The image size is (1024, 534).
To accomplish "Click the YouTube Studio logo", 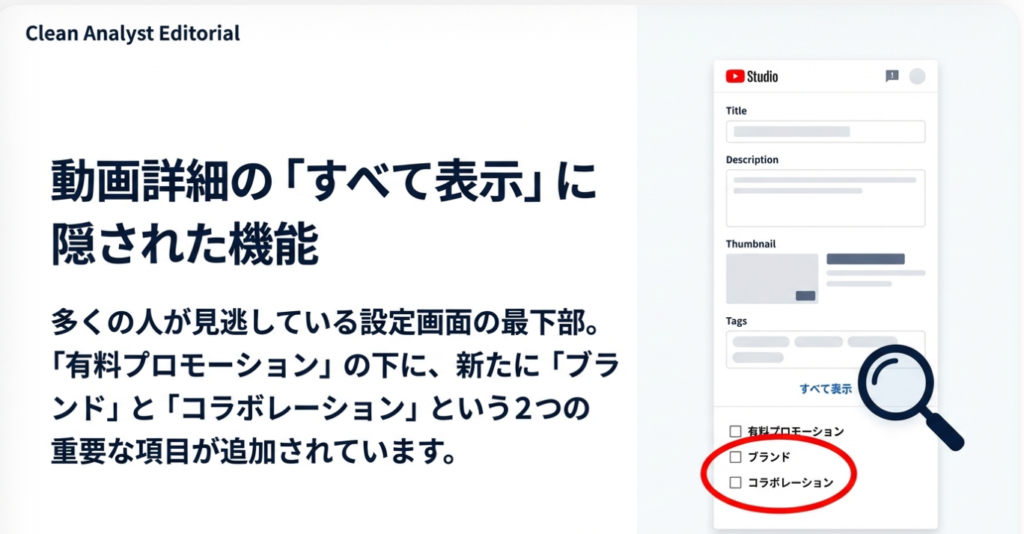I will click(x=752, y=76).
